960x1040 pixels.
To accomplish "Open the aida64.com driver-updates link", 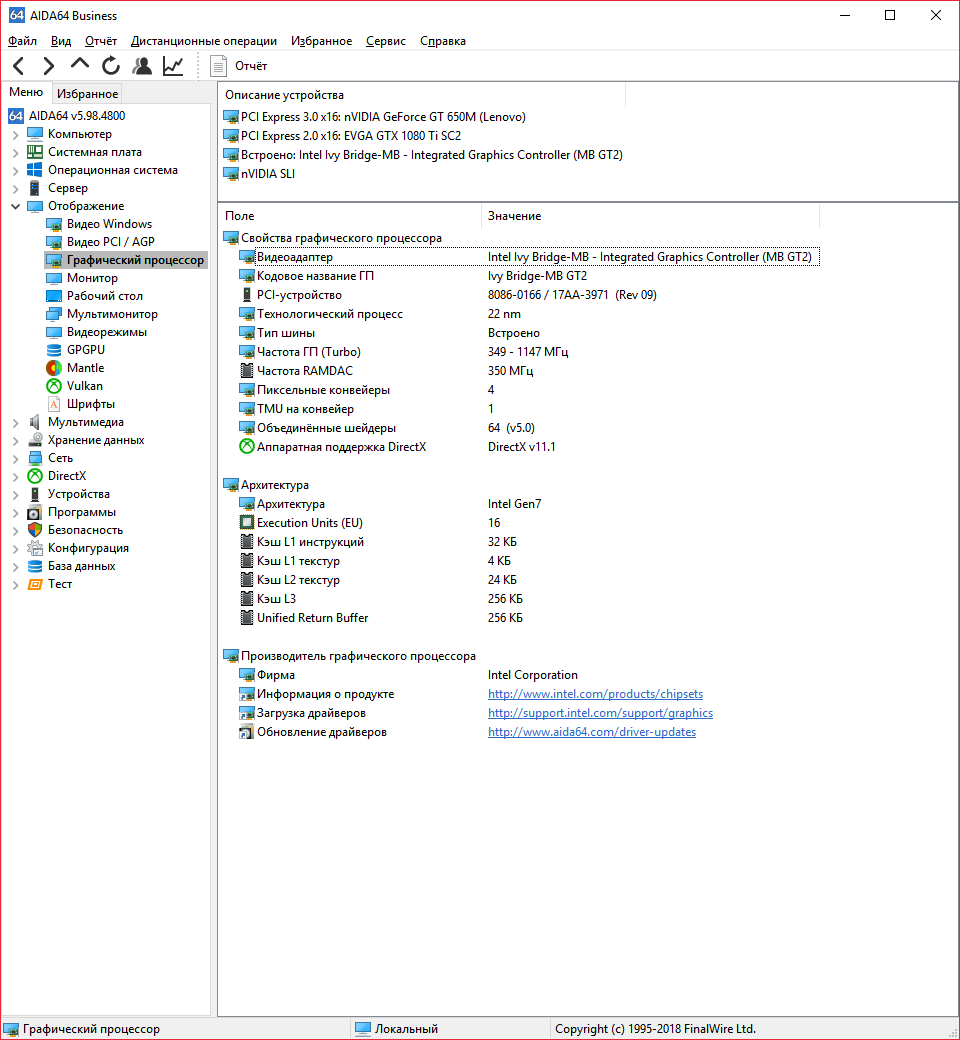I will 592,732.
